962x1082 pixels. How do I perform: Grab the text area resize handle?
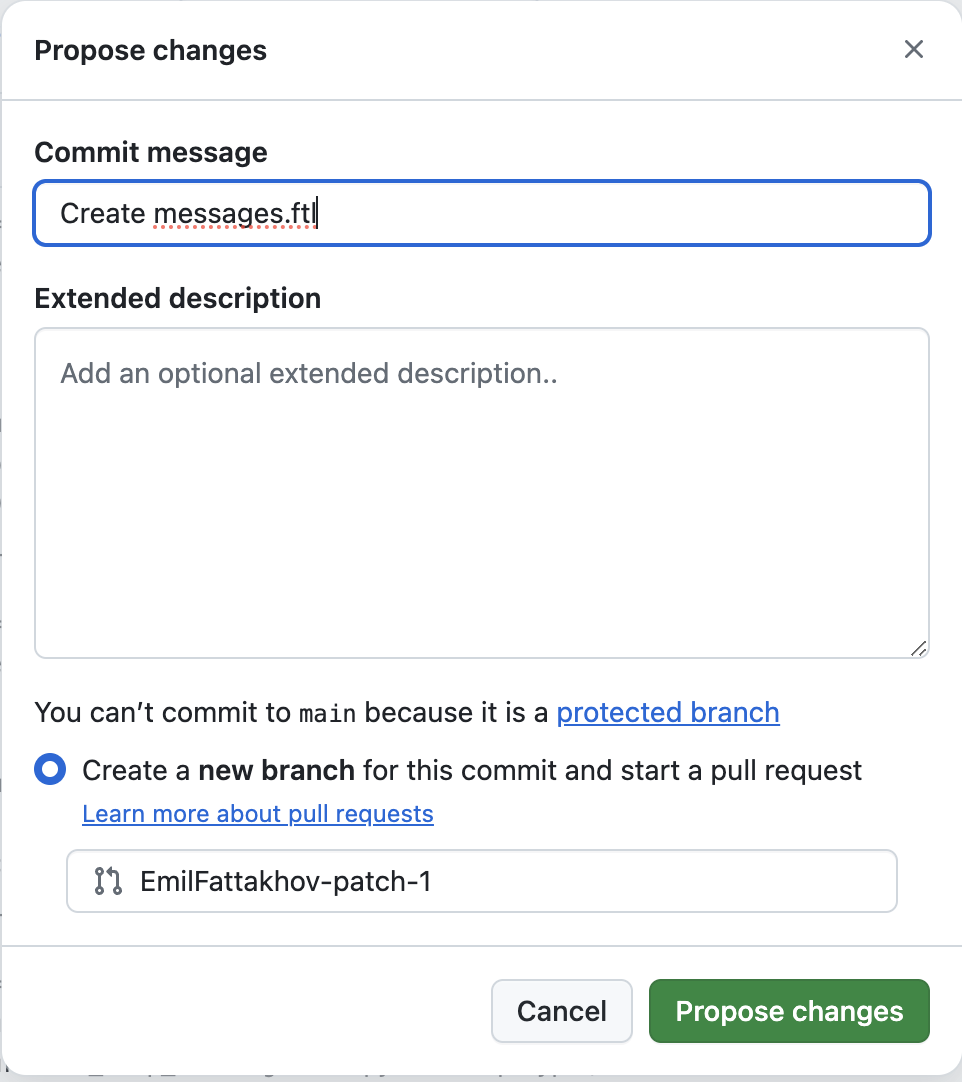pyautogui.click(x=919, y=648)
